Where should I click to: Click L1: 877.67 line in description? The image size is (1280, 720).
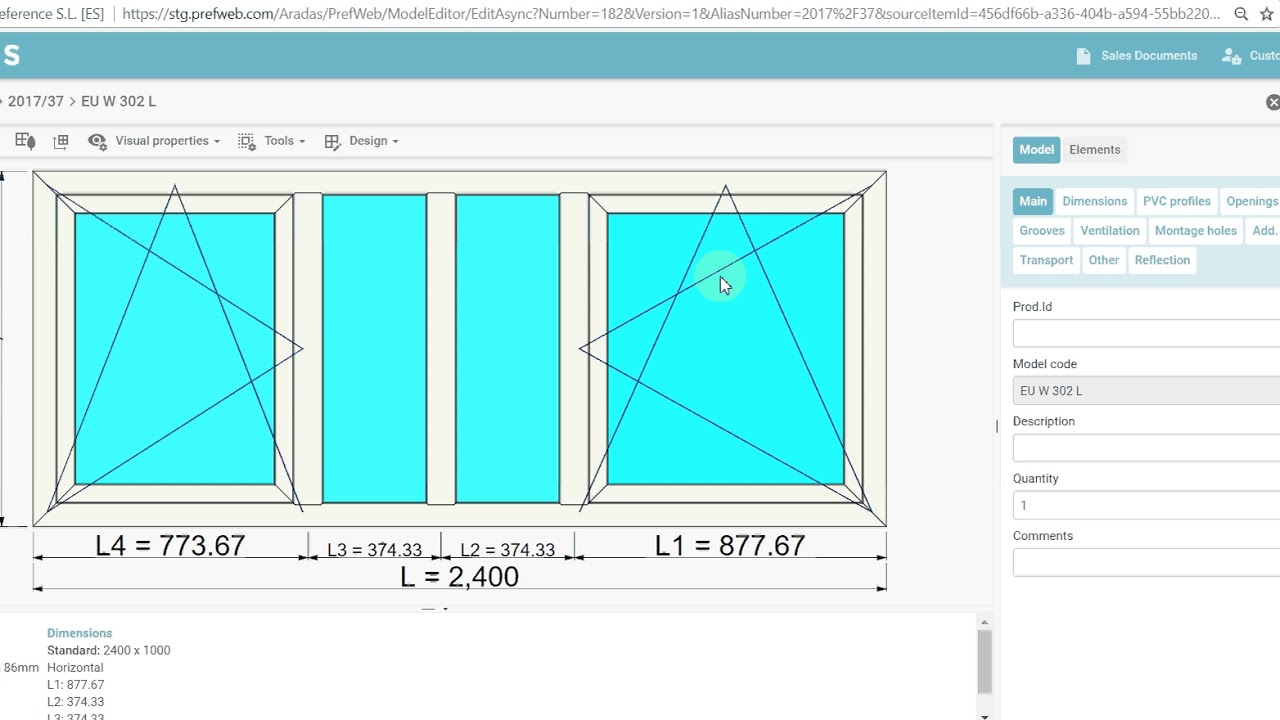pyautogui.click(x=75, y=685)
